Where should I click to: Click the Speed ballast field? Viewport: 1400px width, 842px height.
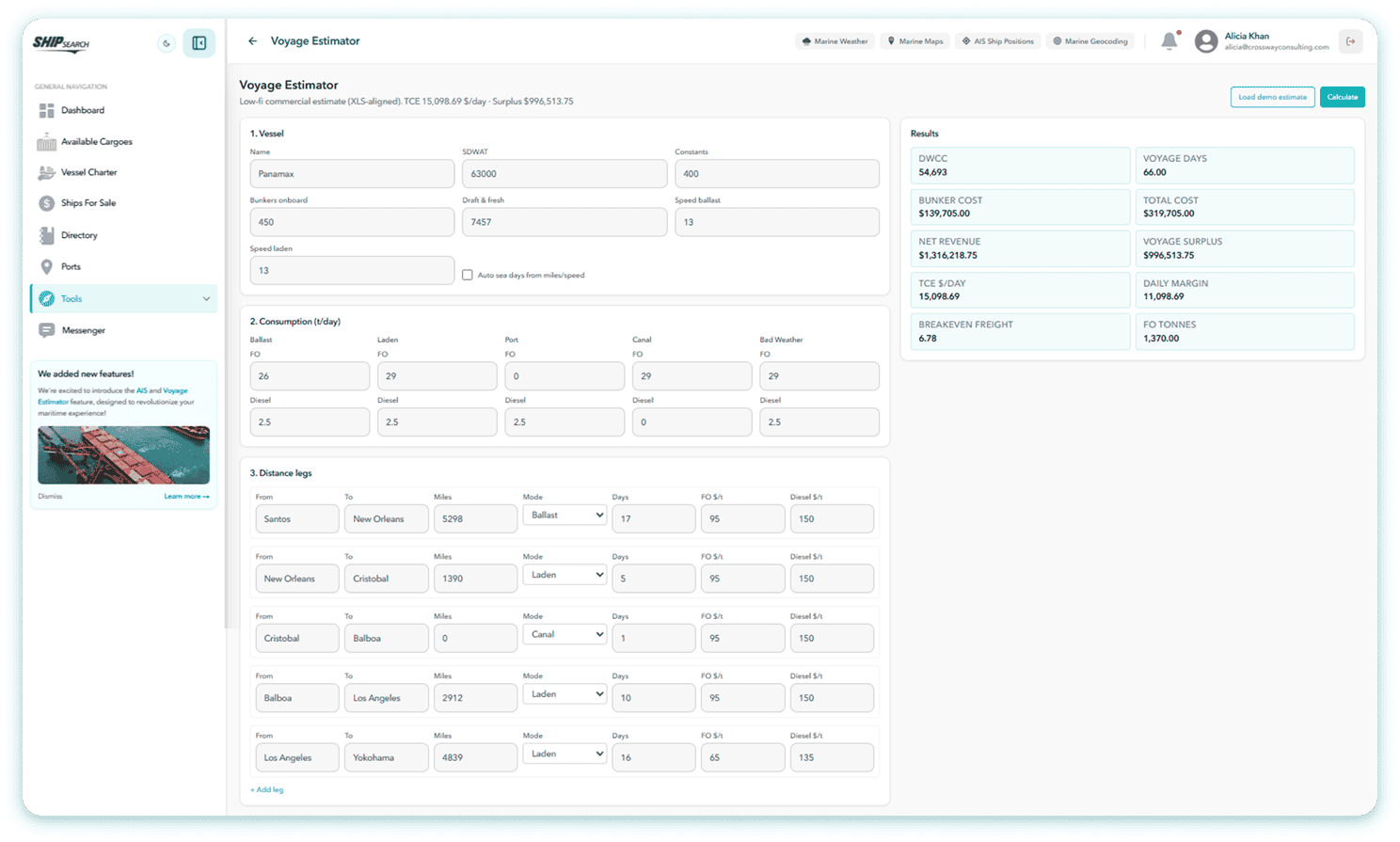point(777,222)
